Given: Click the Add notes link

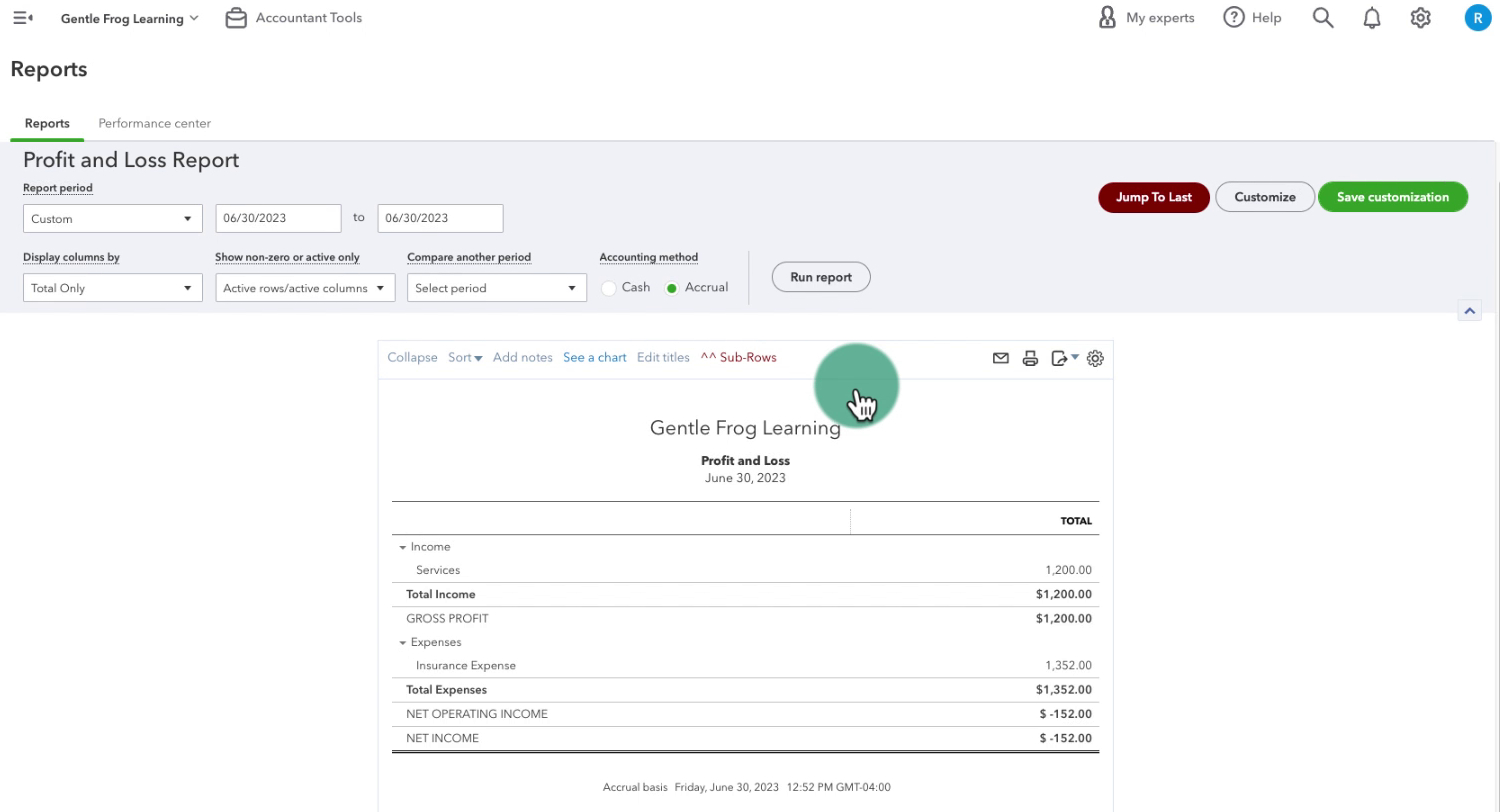Looking at the screenshot, I should pos(522,358).
